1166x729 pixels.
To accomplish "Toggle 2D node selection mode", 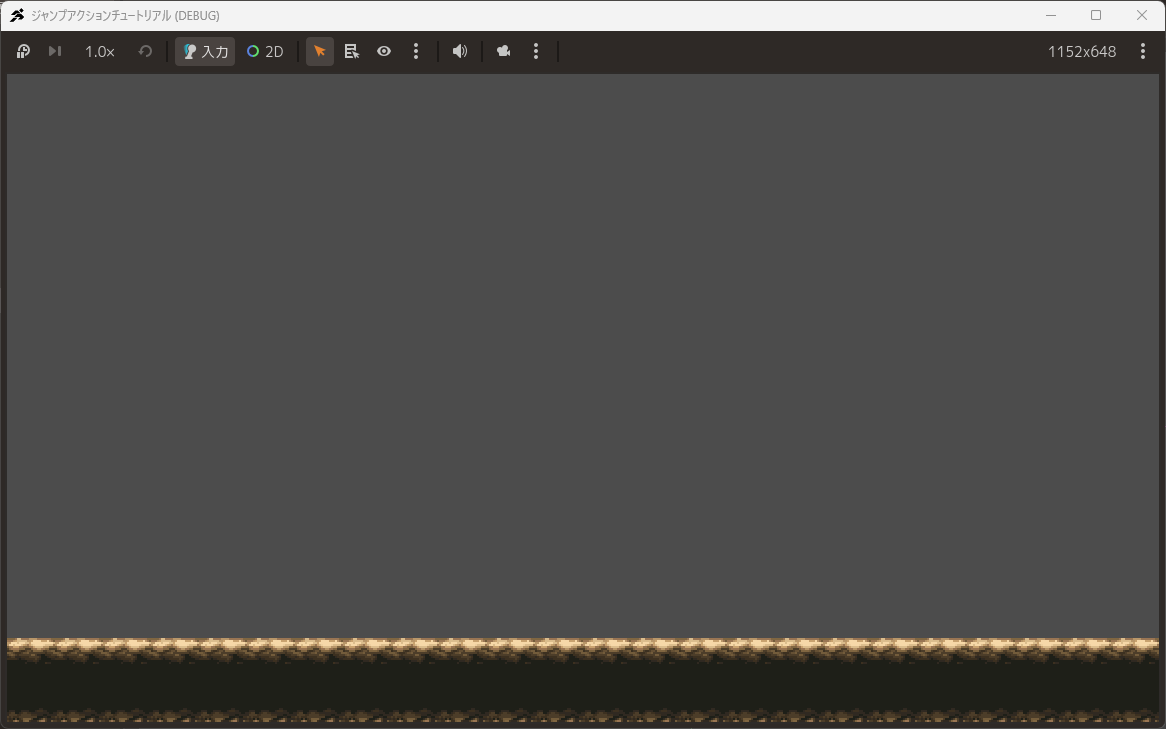I will pos(265,51).
